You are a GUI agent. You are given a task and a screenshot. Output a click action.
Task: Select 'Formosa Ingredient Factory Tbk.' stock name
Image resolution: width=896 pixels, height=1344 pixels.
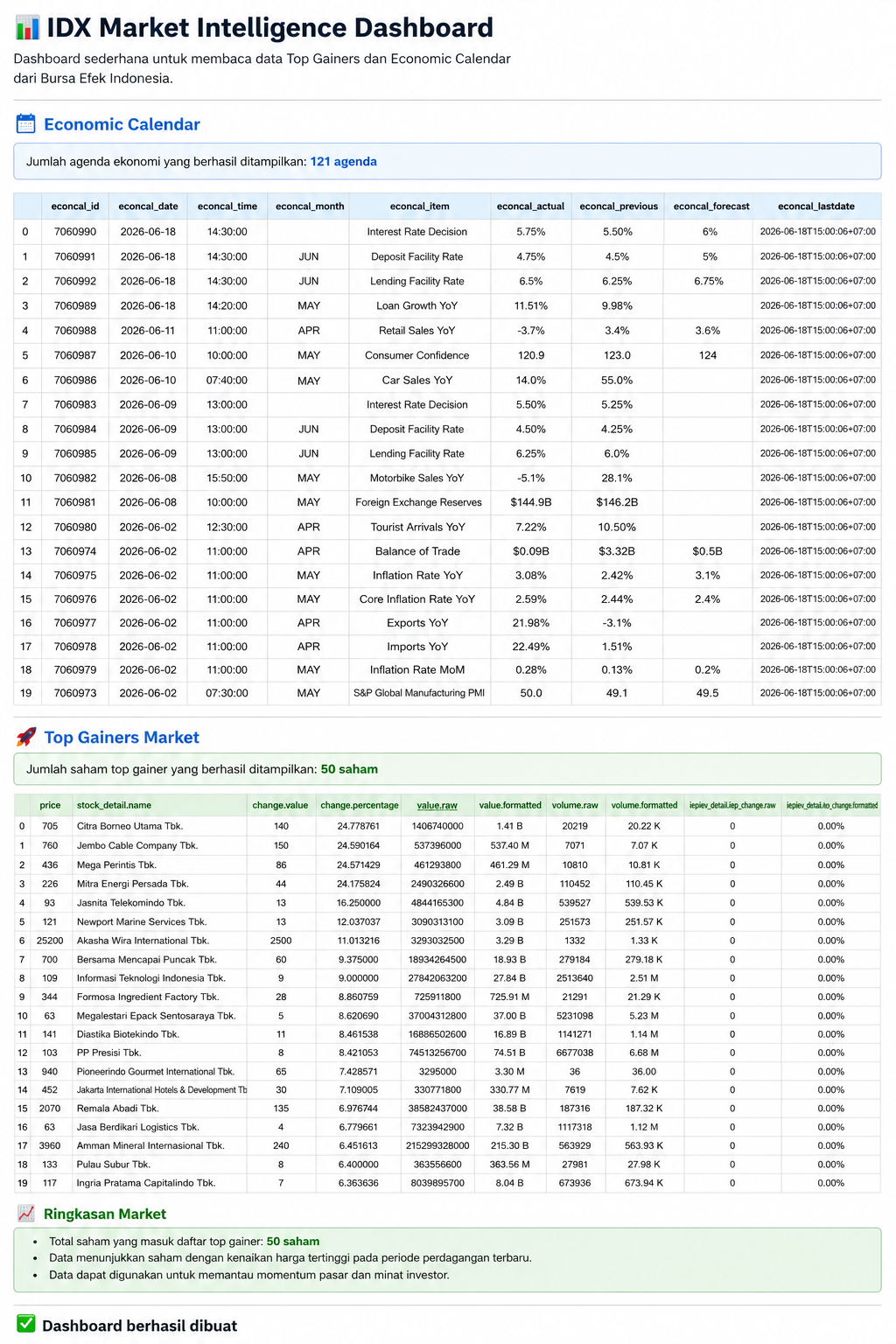148,997
